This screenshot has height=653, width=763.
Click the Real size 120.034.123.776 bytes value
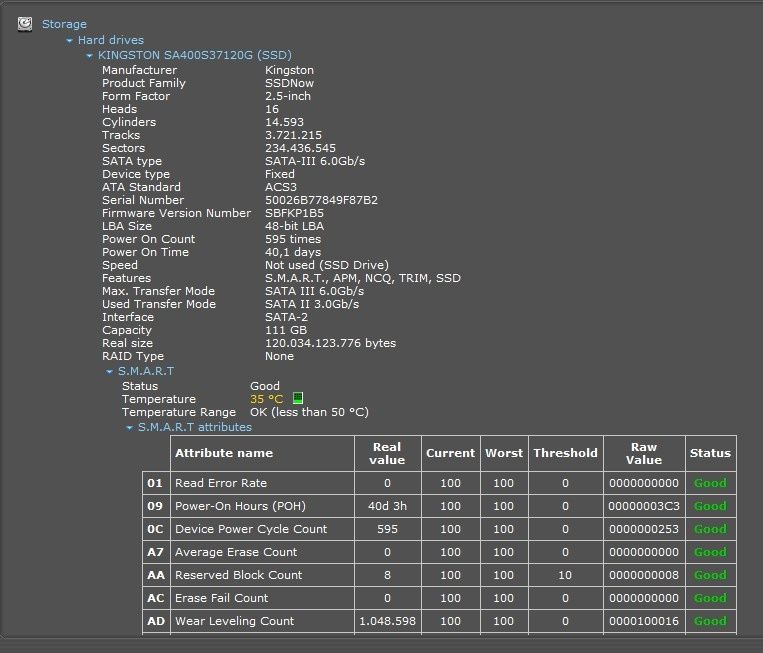click(x=330, y=343)
